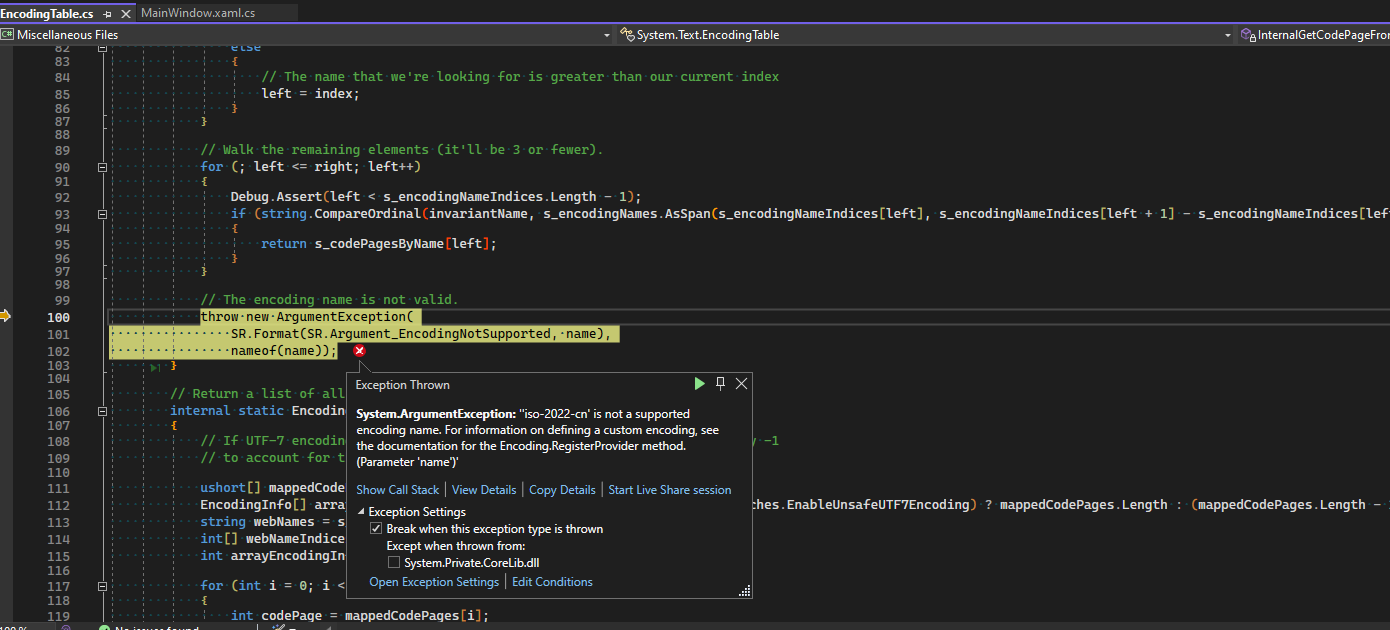Collapse the Exception Settings section
This screenshot has width=1390, height=630.
[361, 512]
